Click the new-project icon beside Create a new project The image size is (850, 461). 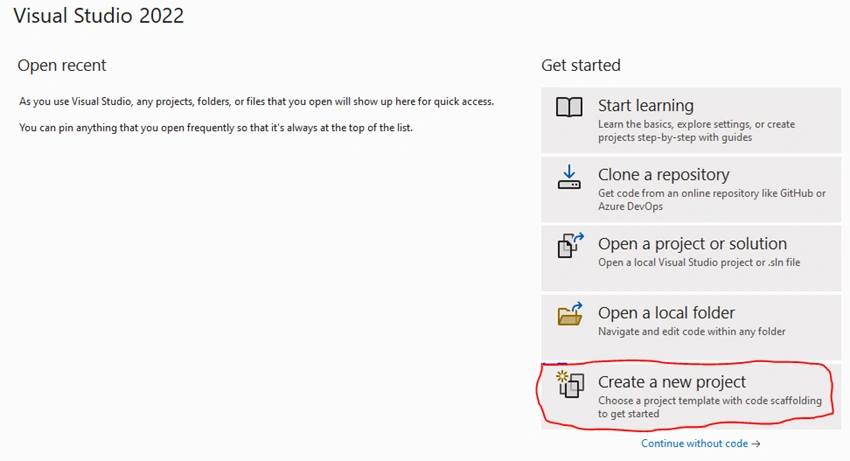(570, 384)
